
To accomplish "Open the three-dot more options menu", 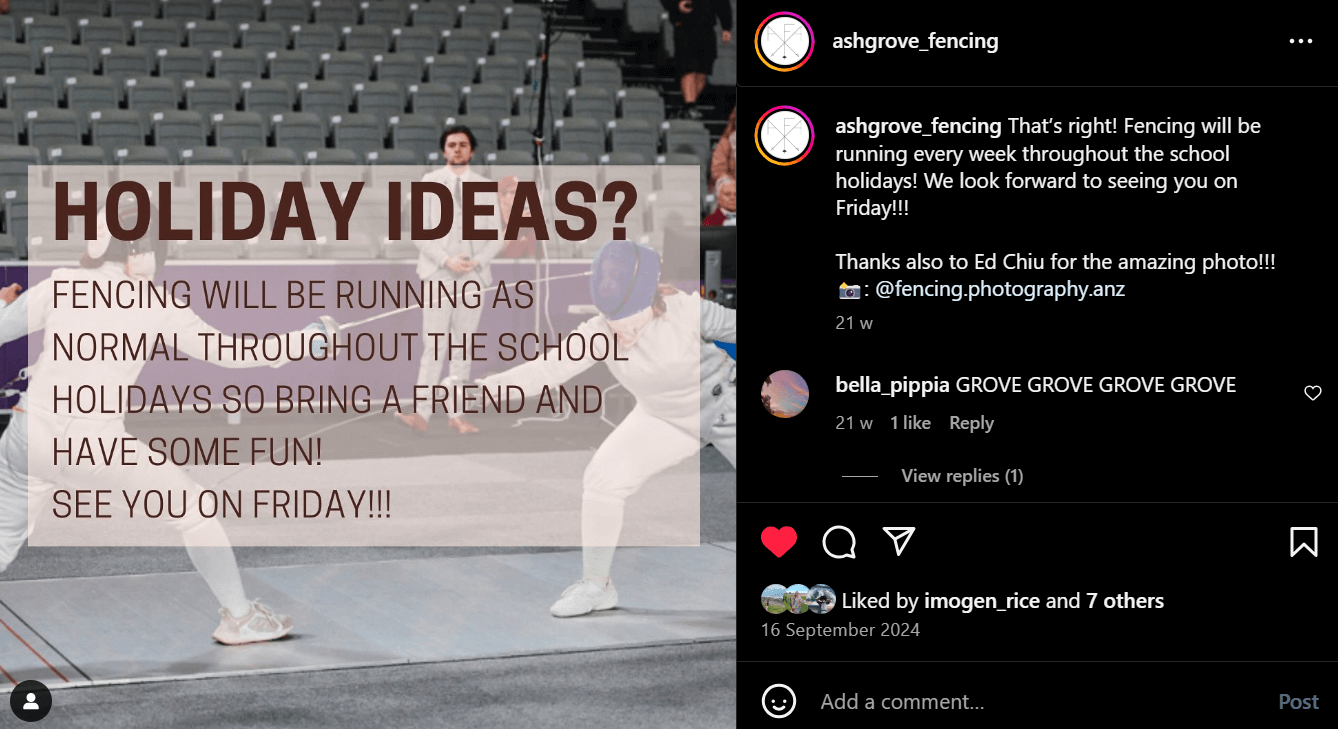I will tap(1301, 41).
